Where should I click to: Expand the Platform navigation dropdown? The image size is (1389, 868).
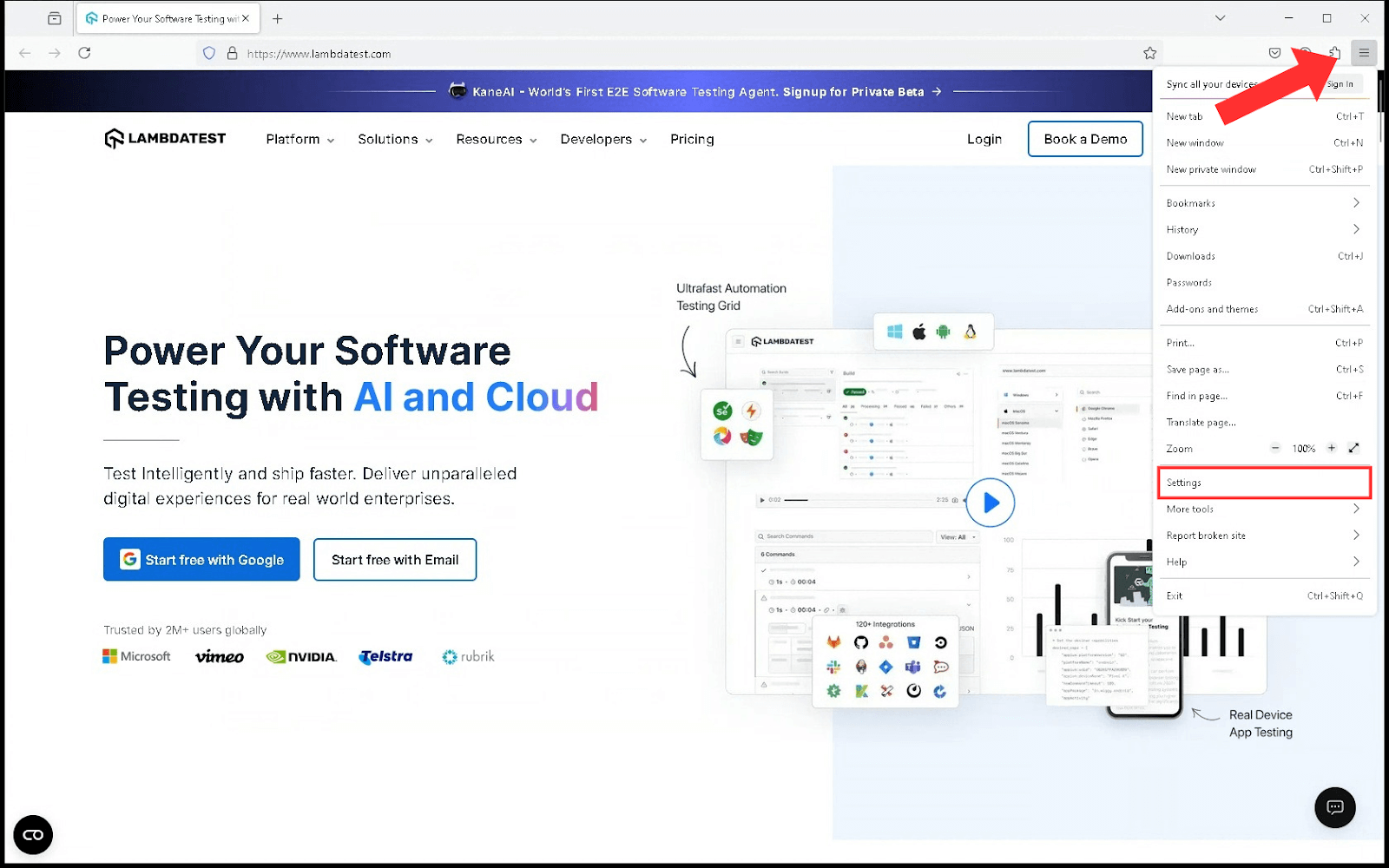pos(300,139)
